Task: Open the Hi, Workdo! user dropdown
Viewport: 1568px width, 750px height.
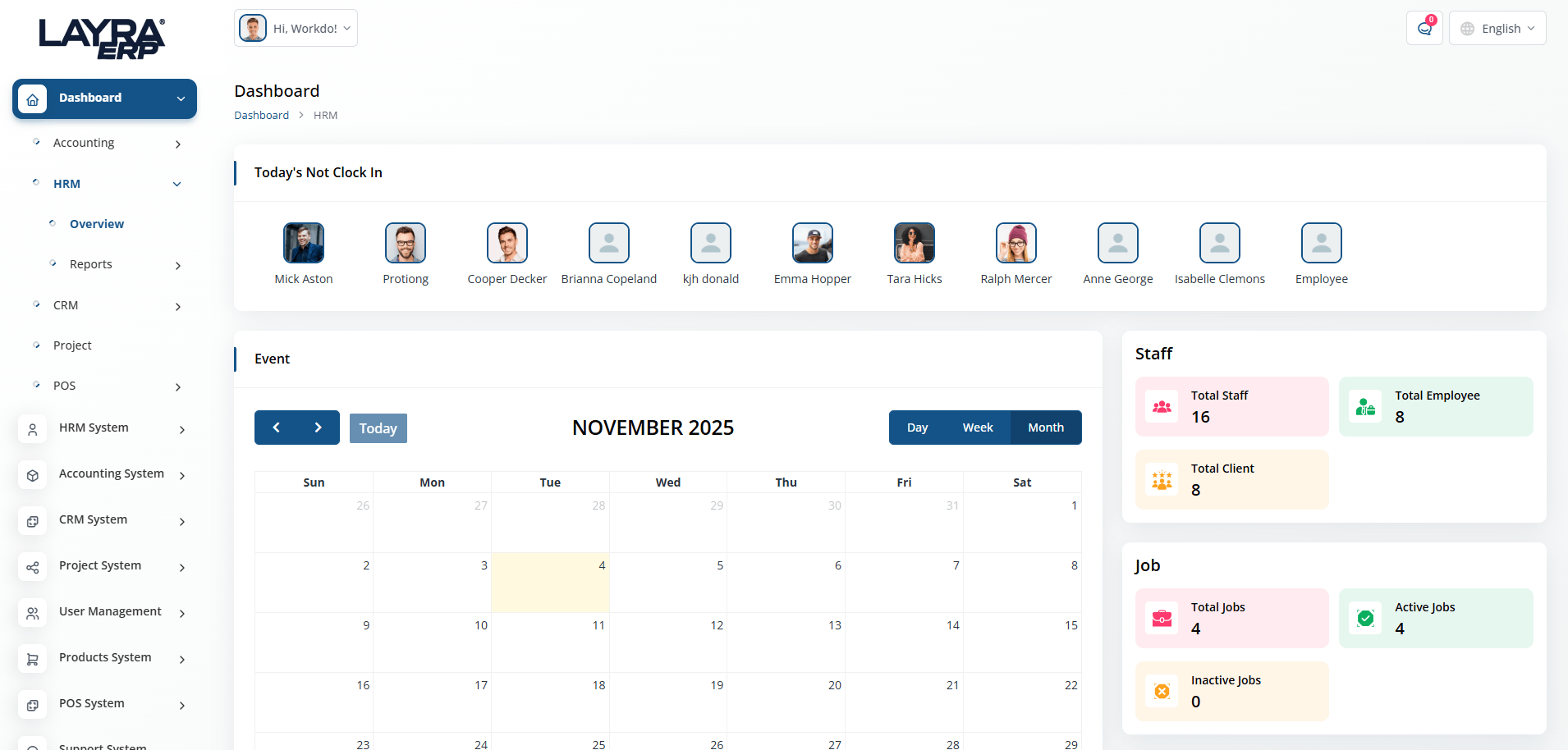Action: pyautogui.click(x=296, y=28)
